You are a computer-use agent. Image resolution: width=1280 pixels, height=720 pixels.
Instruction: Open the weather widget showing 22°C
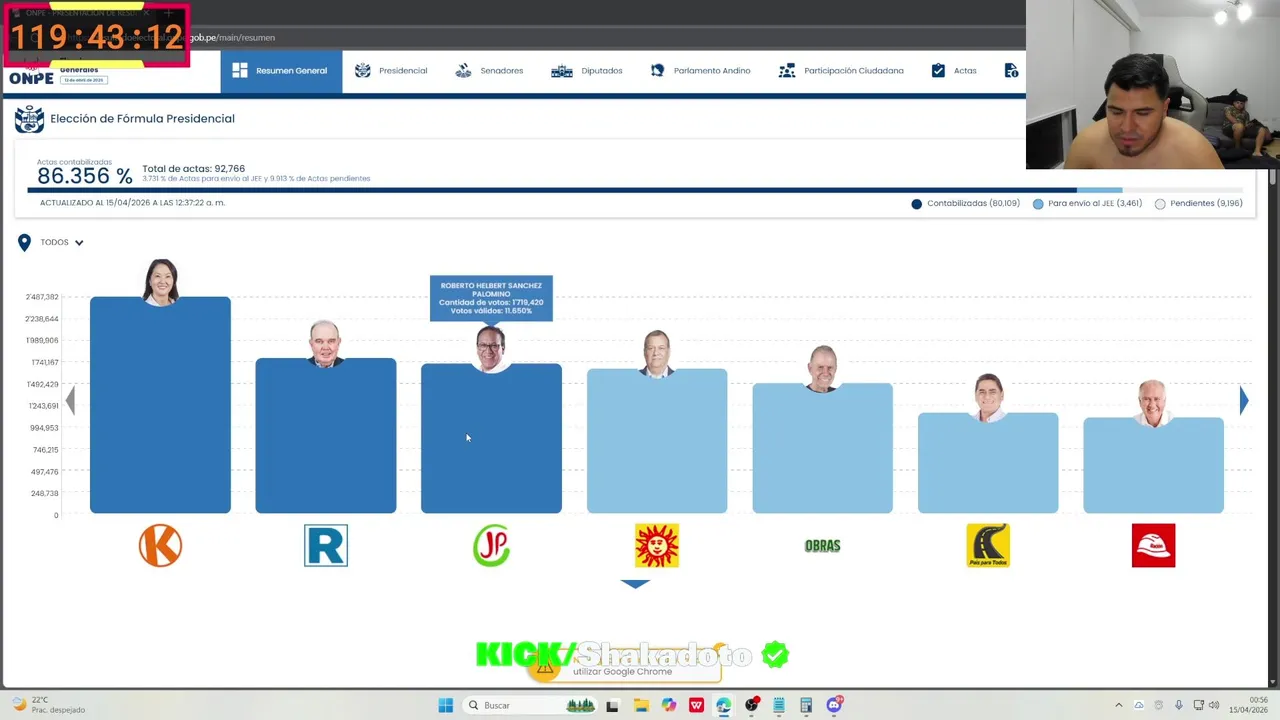pos(46,705)
